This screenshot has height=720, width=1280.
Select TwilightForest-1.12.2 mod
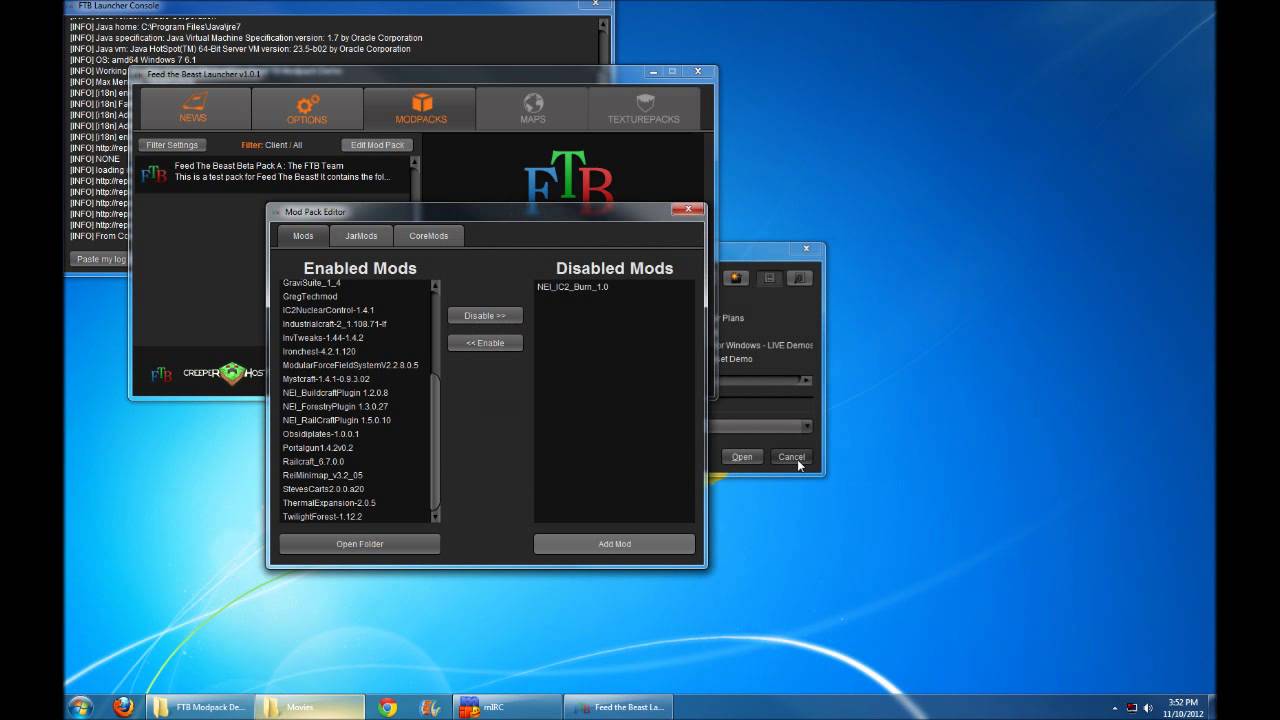point(322,517)
